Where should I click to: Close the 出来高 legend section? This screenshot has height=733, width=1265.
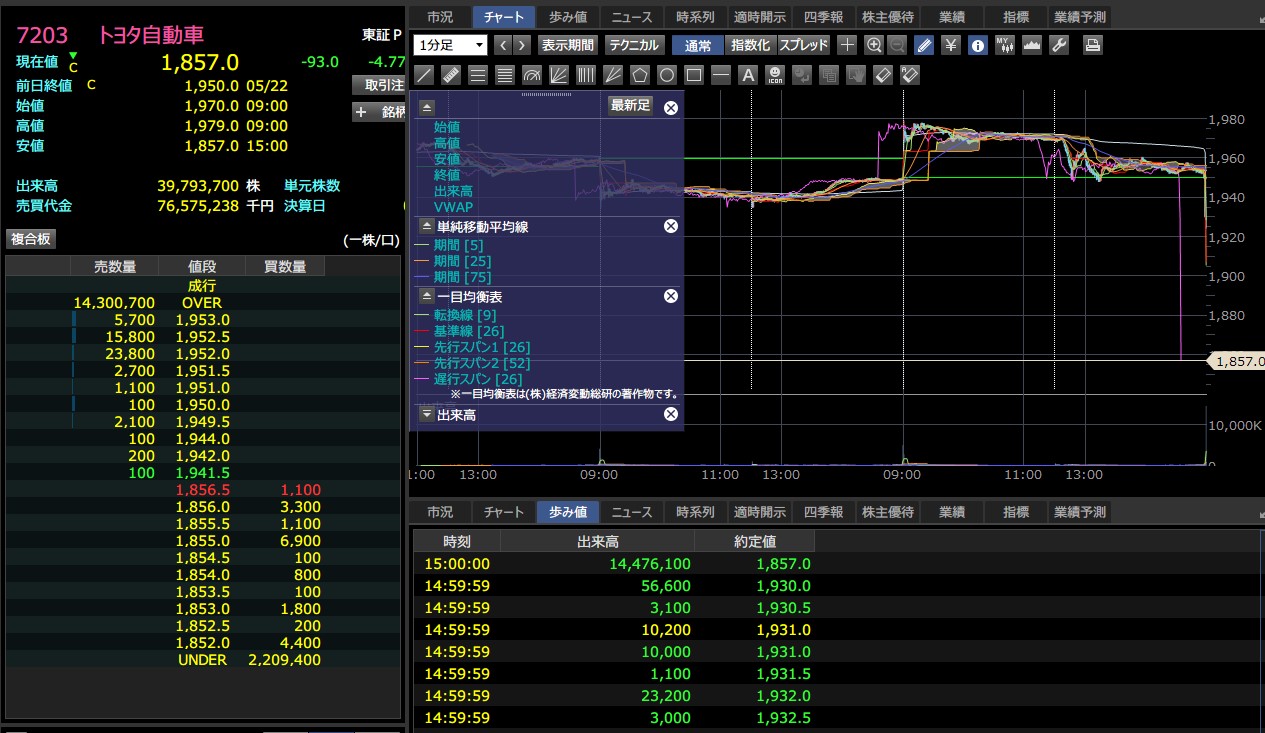coord(671,414)
